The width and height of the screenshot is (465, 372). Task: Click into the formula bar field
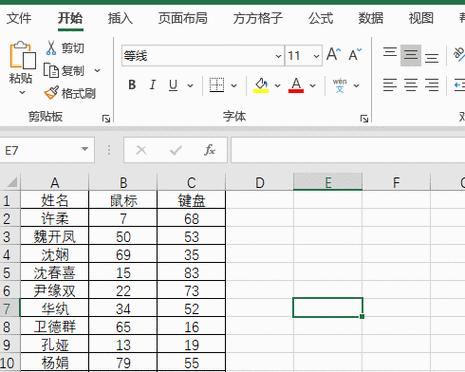(x=348, y=150)
